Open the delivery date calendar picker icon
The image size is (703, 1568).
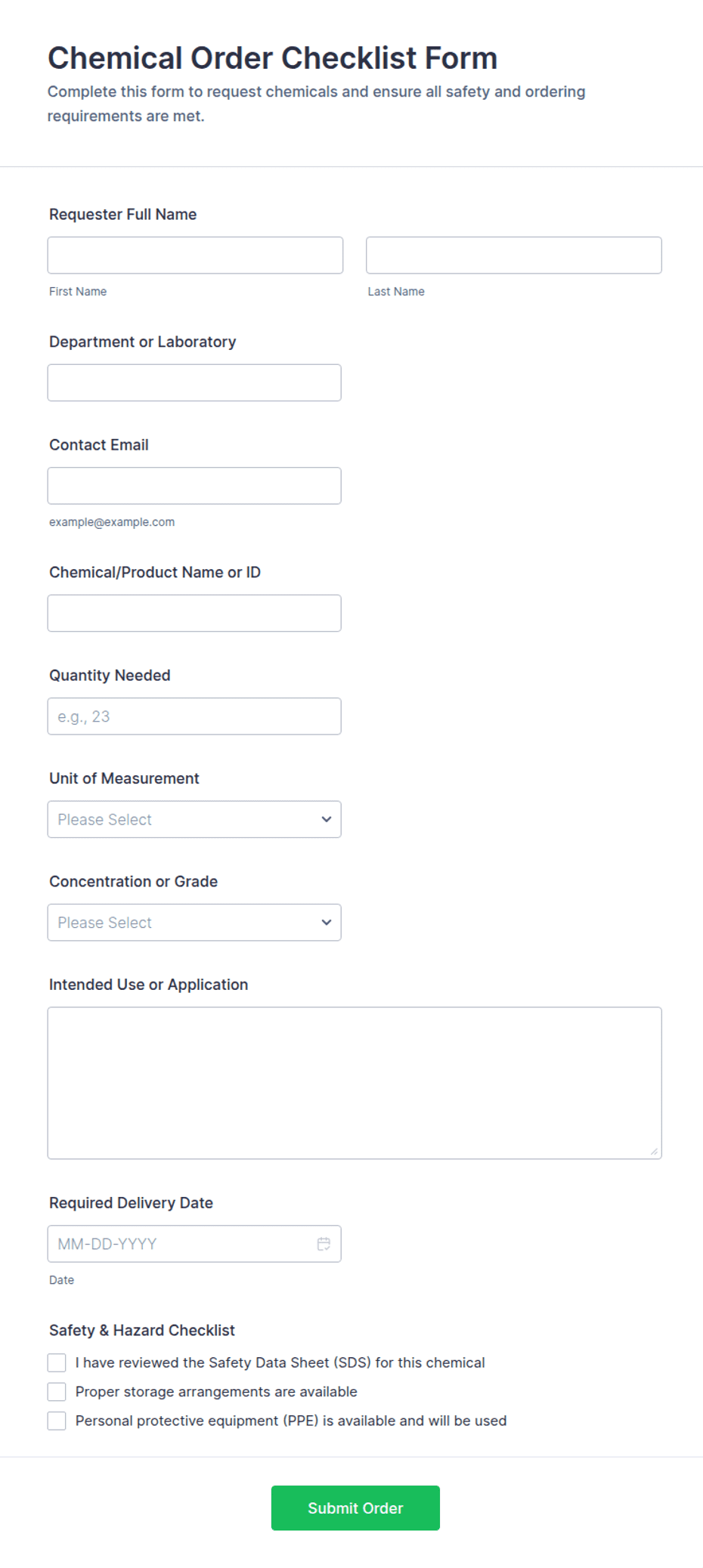tap(324, 1244)
